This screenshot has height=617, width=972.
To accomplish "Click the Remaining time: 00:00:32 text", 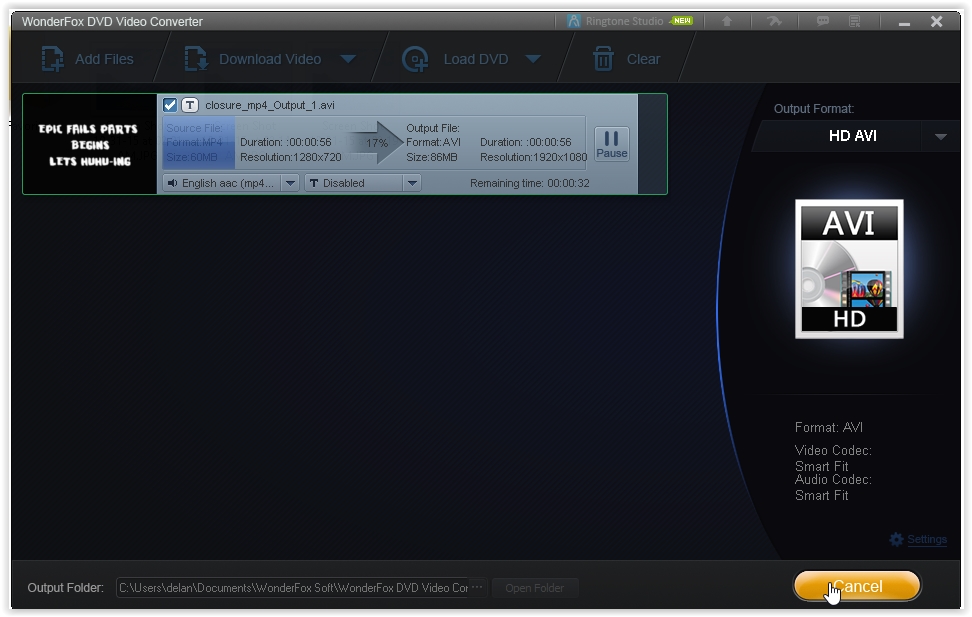I will coord(529,183).
